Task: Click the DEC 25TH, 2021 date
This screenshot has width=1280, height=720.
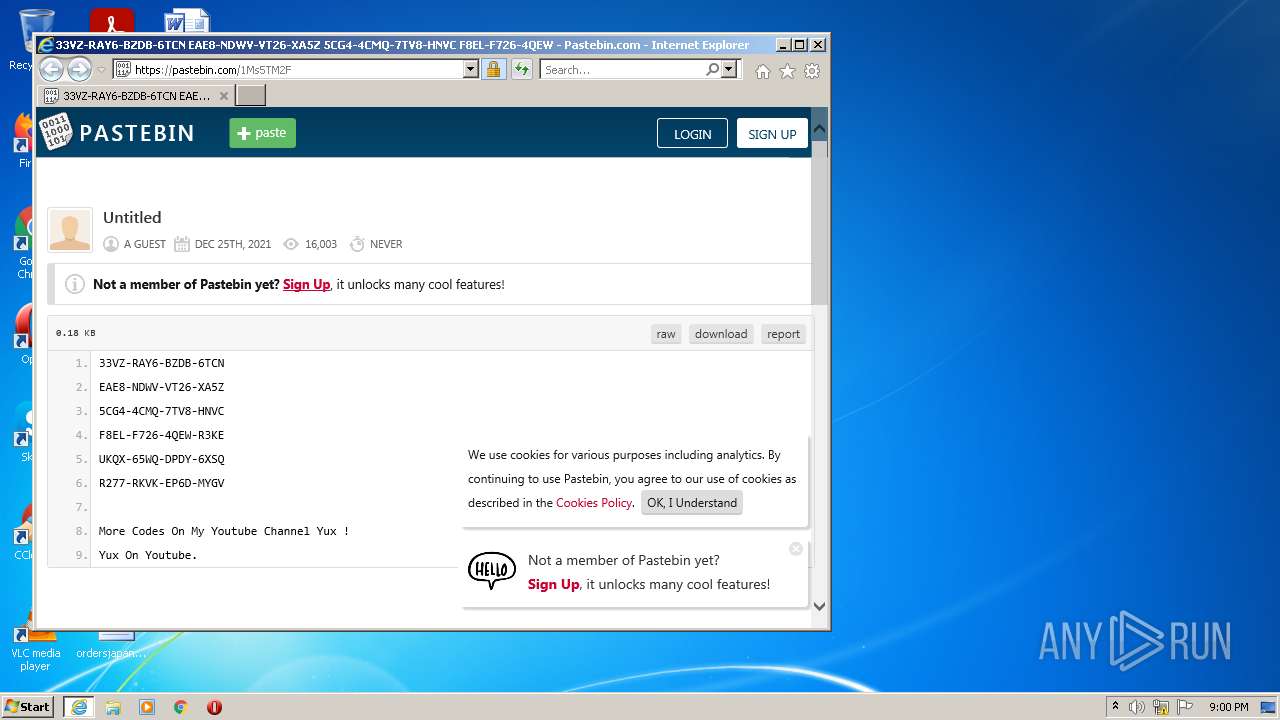Action: tap(232, 244)
